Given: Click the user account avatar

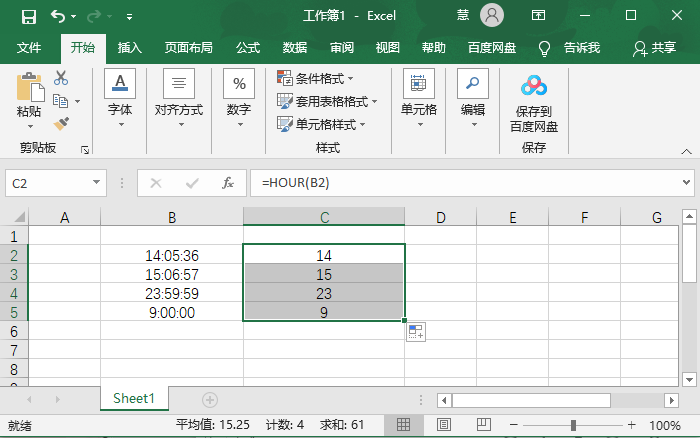Looking at the screenshot, I should click(492, 16).
